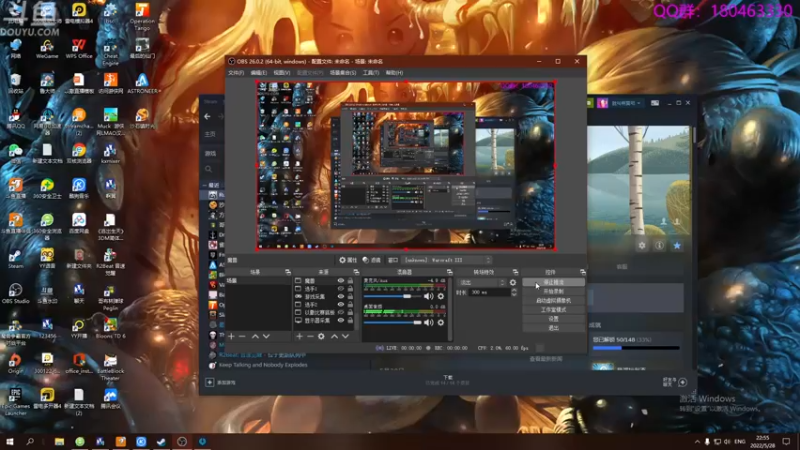Open the Properties (属性) button above the sources
The height and width of the screenshot is (450, 800).
tap(348, 260)
